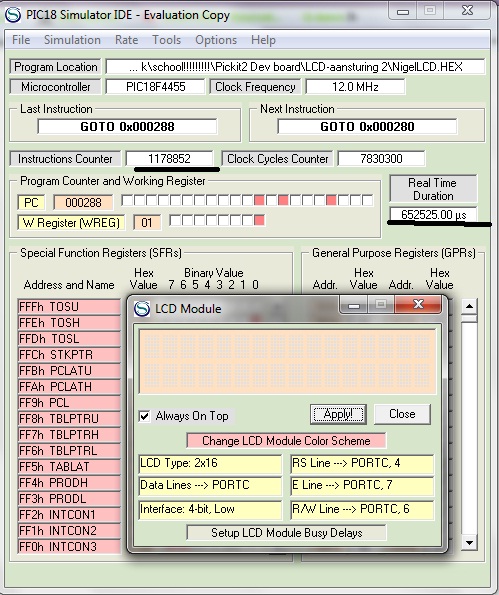
Task: Click the R/W Line PORTC, 6 field
Action: tap(362, 509)
